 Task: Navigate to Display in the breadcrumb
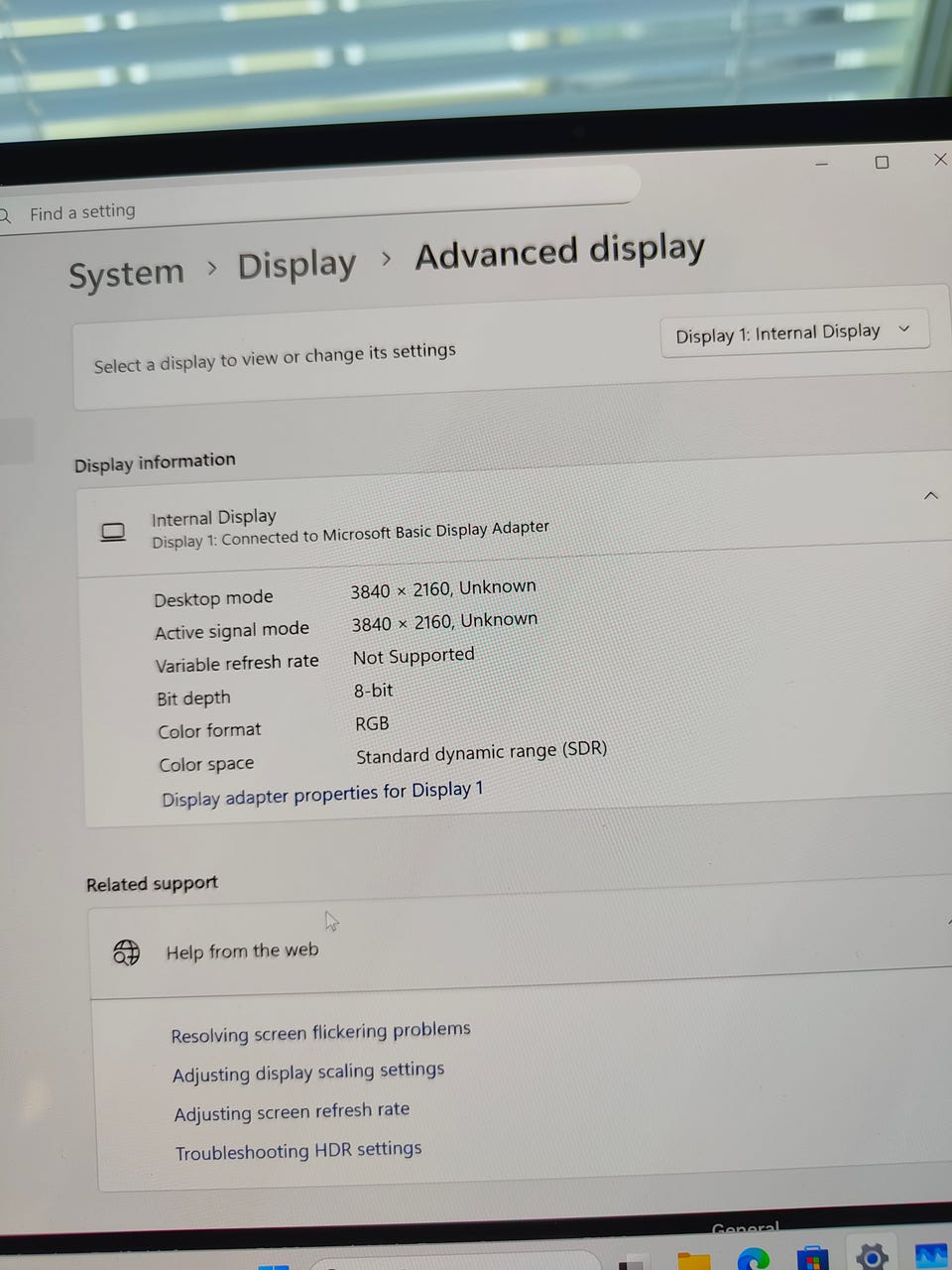[297, 265]
